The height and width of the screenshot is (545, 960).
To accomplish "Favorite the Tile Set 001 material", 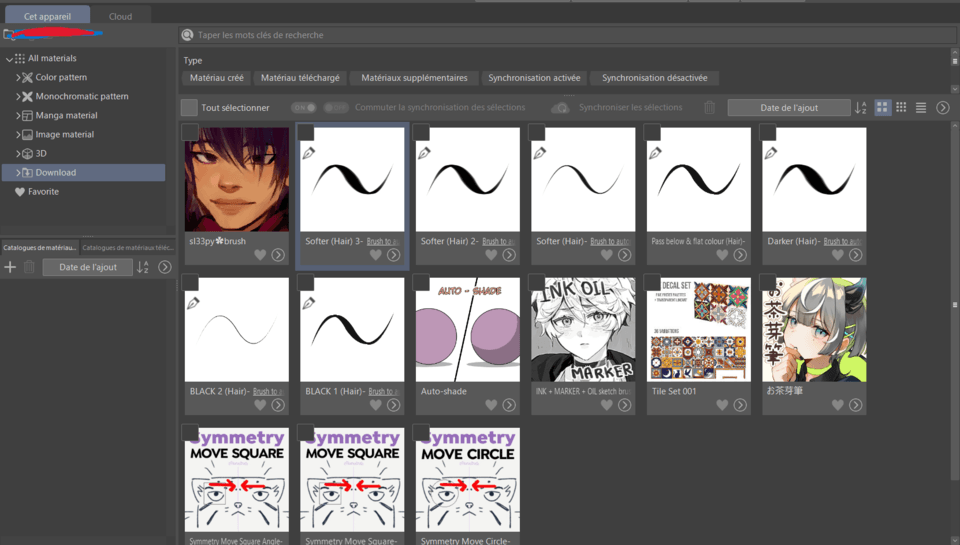I will [722, 405].
